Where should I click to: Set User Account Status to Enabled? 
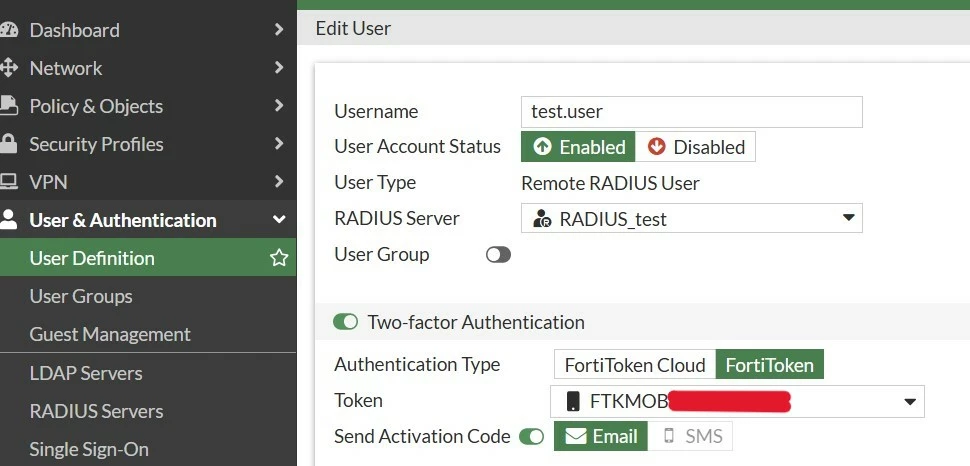(578, 147)
